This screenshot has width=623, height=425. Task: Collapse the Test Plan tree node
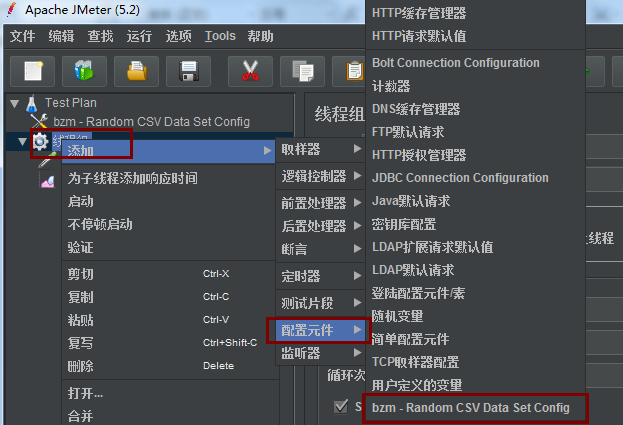(x=15, y=104)
